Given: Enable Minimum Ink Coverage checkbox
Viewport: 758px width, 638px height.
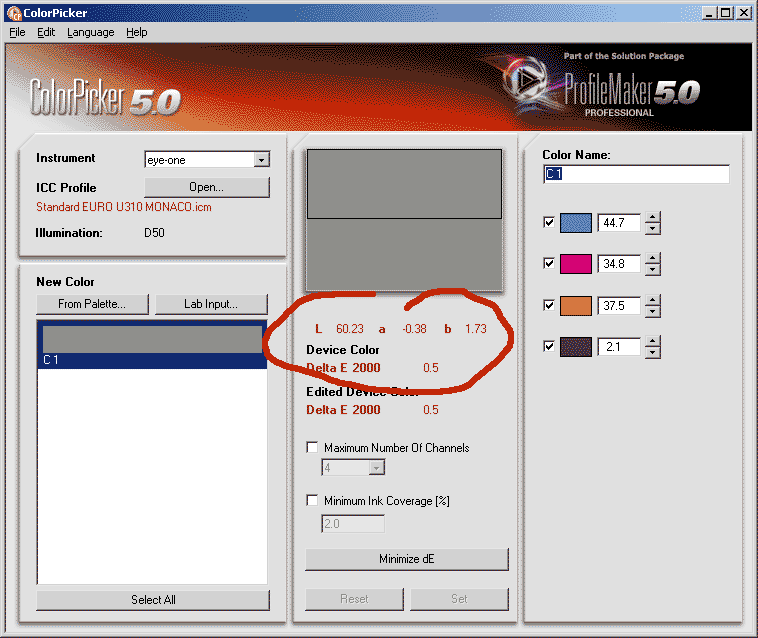Looking at the screenshot, I should point(312,500).
